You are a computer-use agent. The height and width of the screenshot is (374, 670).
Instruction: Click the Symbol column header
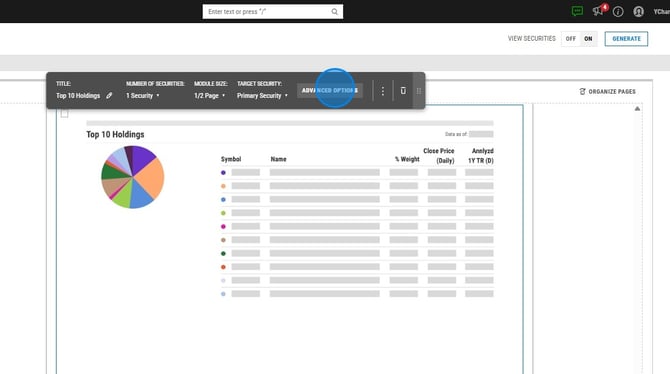tap(231, 159)
